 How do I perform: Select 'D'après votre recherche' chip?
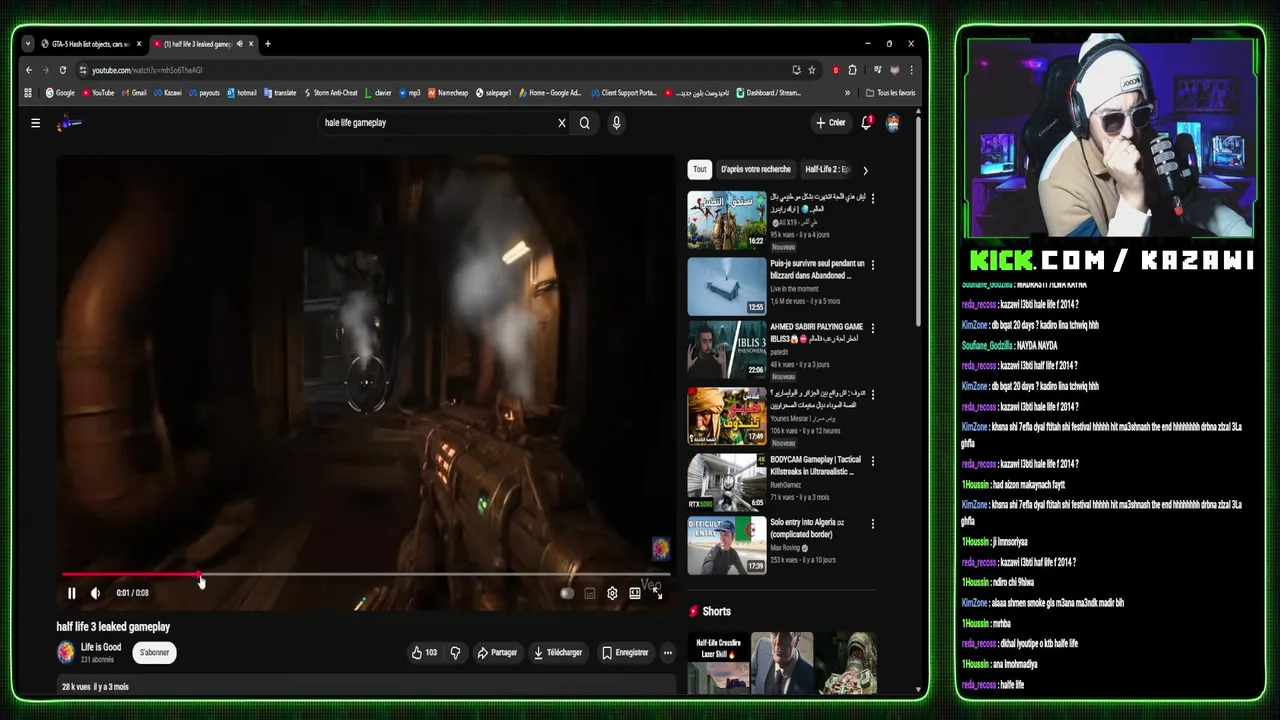point(756,170)
